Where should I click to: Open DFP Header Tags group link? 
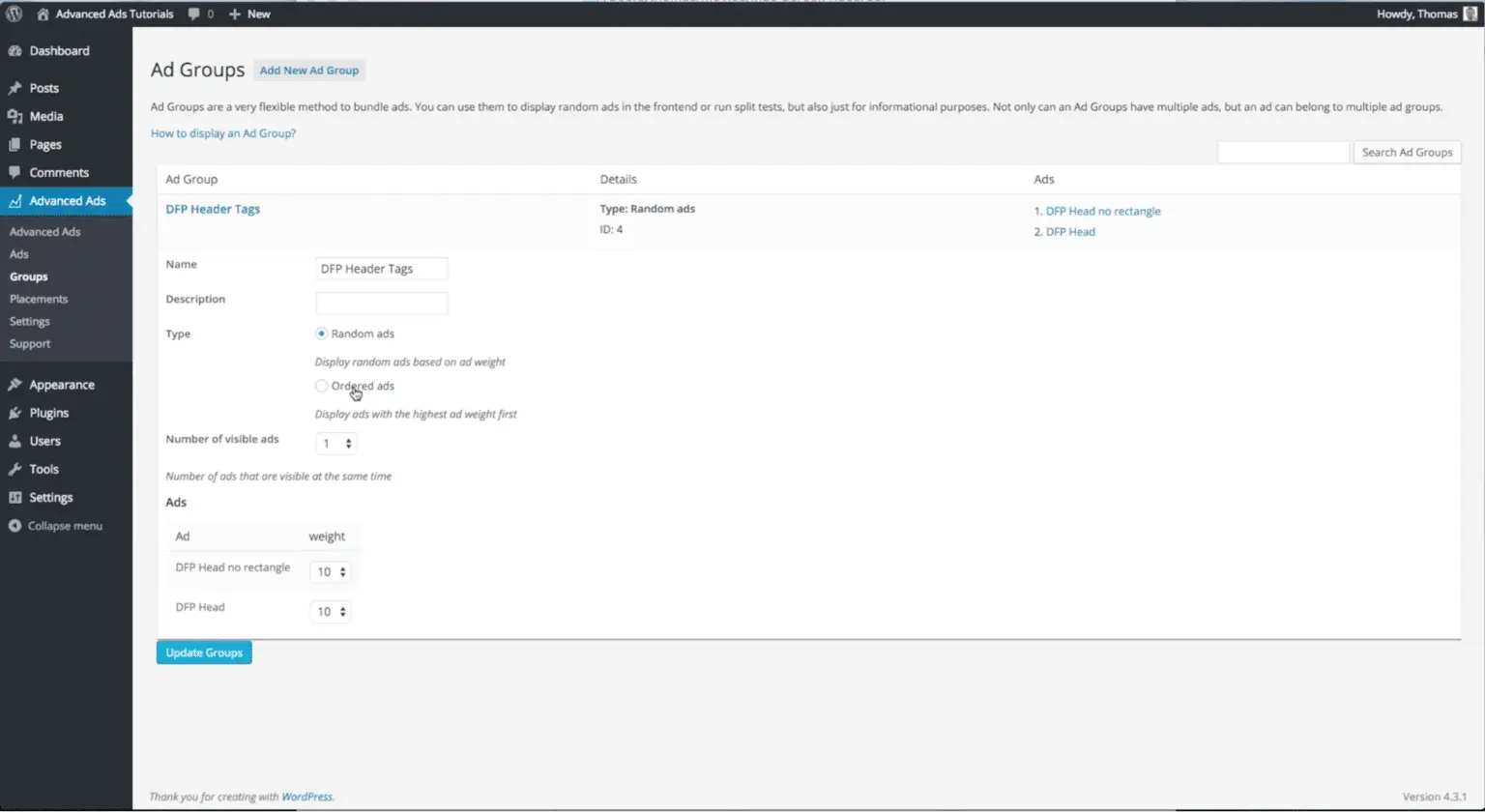tap(213, 209)
